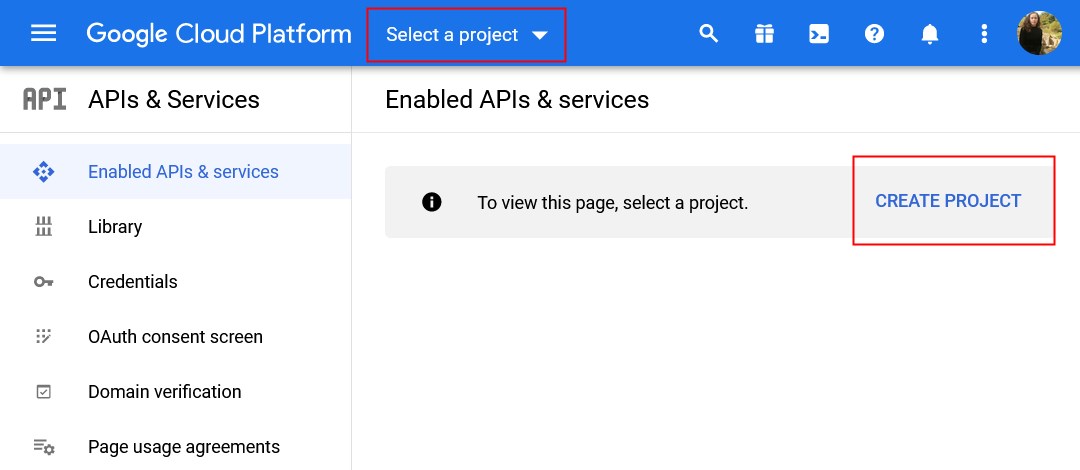Screen dimensions: 1080x470
Task: Click the Google Cloud Platform logo
Action: click(x=219, y=34)
